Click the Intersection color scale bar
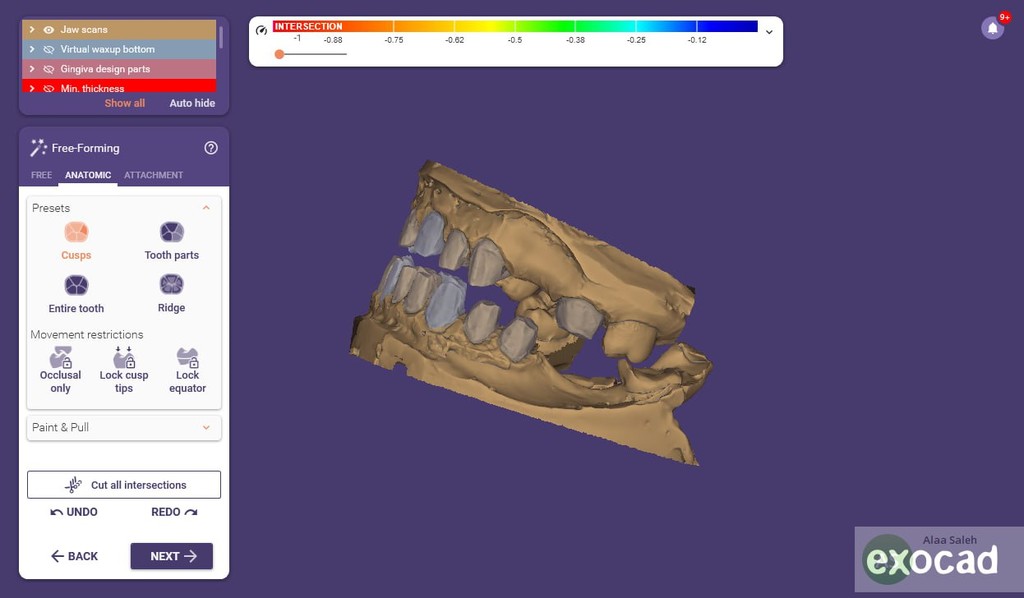The height and width of the screenshot is (598, 1024). coord(515,26)
